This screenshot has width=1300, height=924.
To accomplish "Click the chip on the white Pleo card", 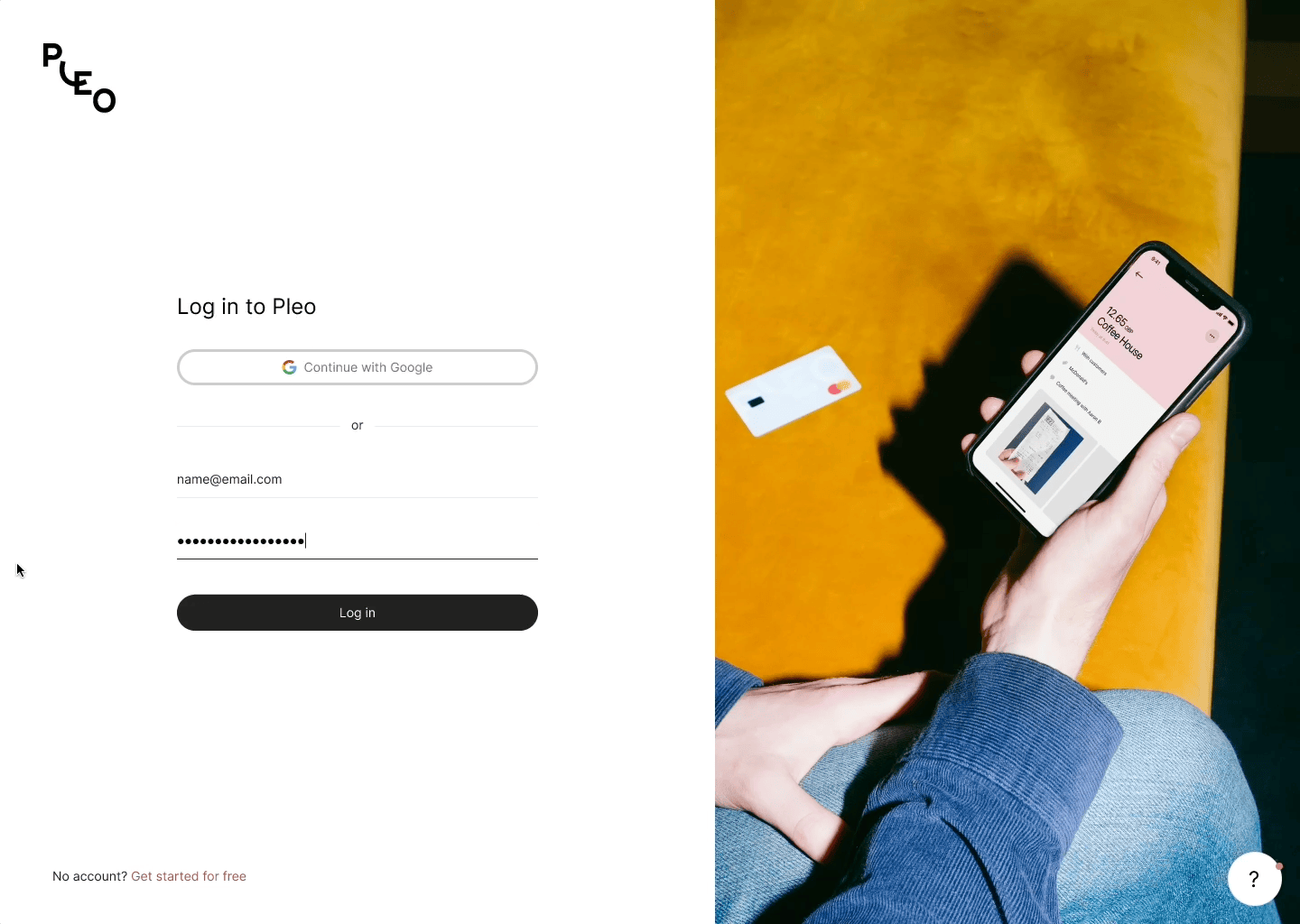I will click(757, 402).
